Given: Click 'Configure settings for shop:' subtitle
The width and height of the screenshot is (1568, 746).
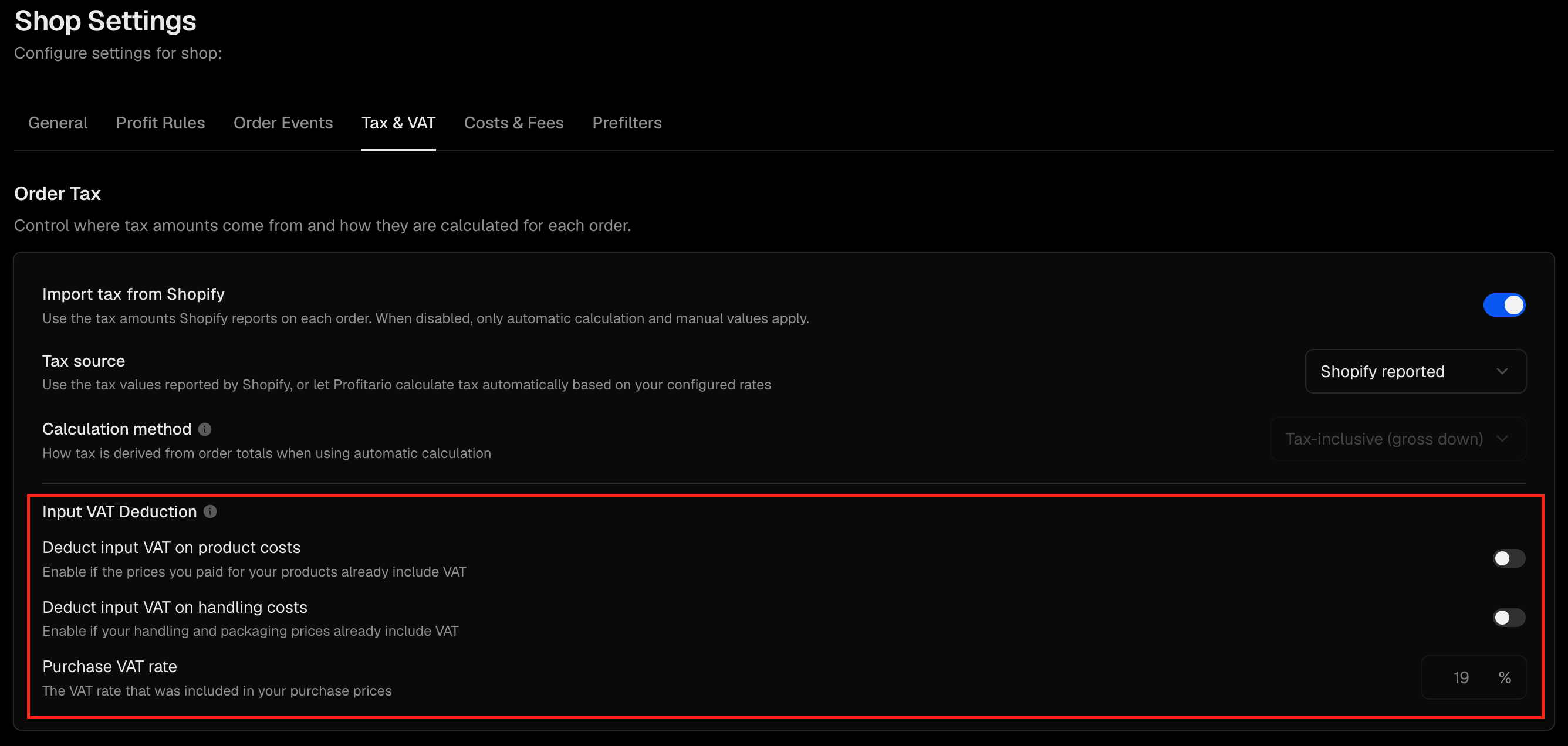Looking at the screenshot, I should 118,53.
